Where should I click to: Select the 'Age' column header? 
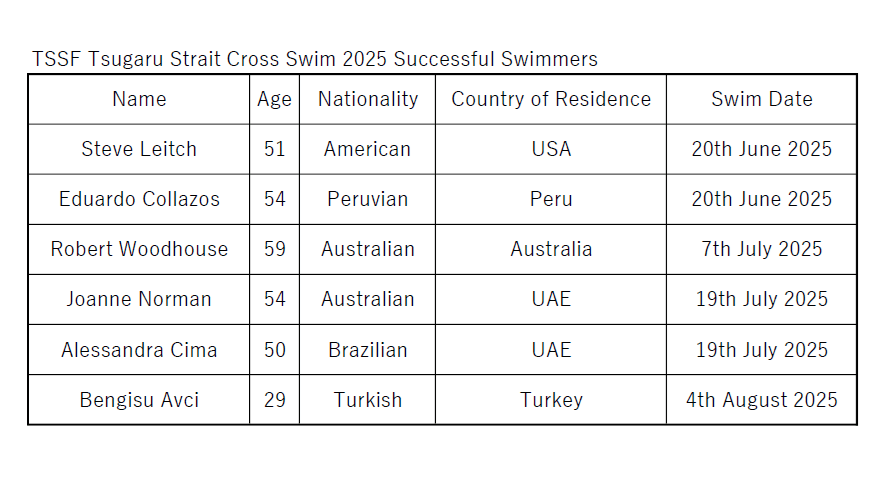tap(274, 99)
